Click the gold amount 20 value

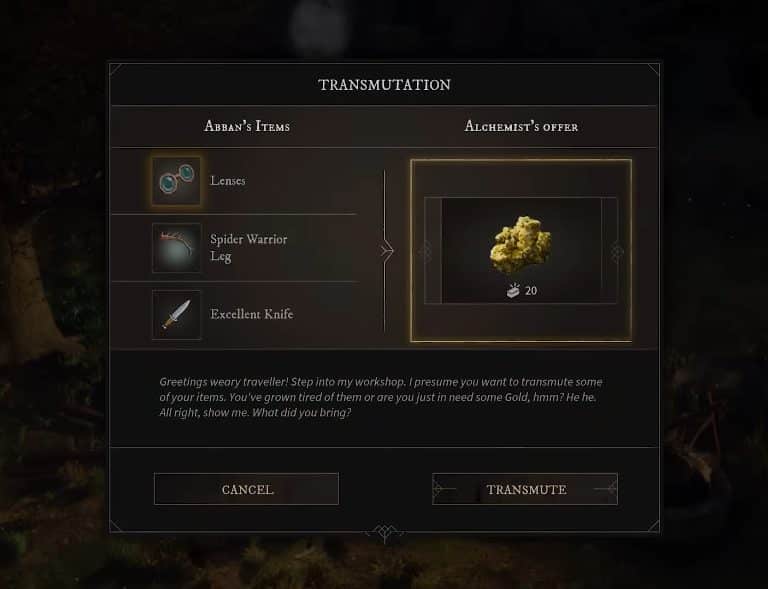[x=531, y=291]
